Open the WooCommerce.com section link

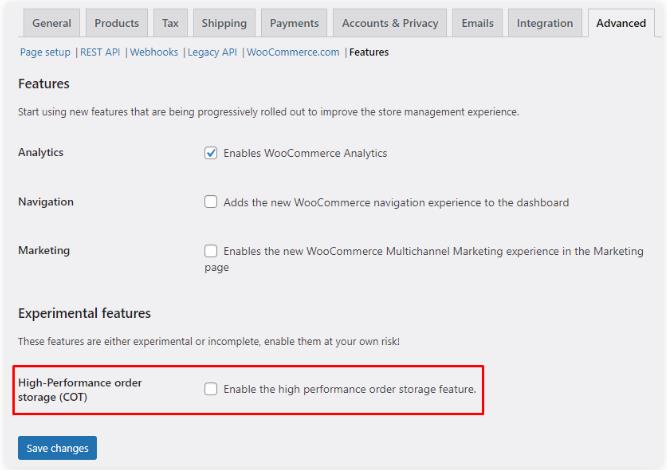pos(294,52)
